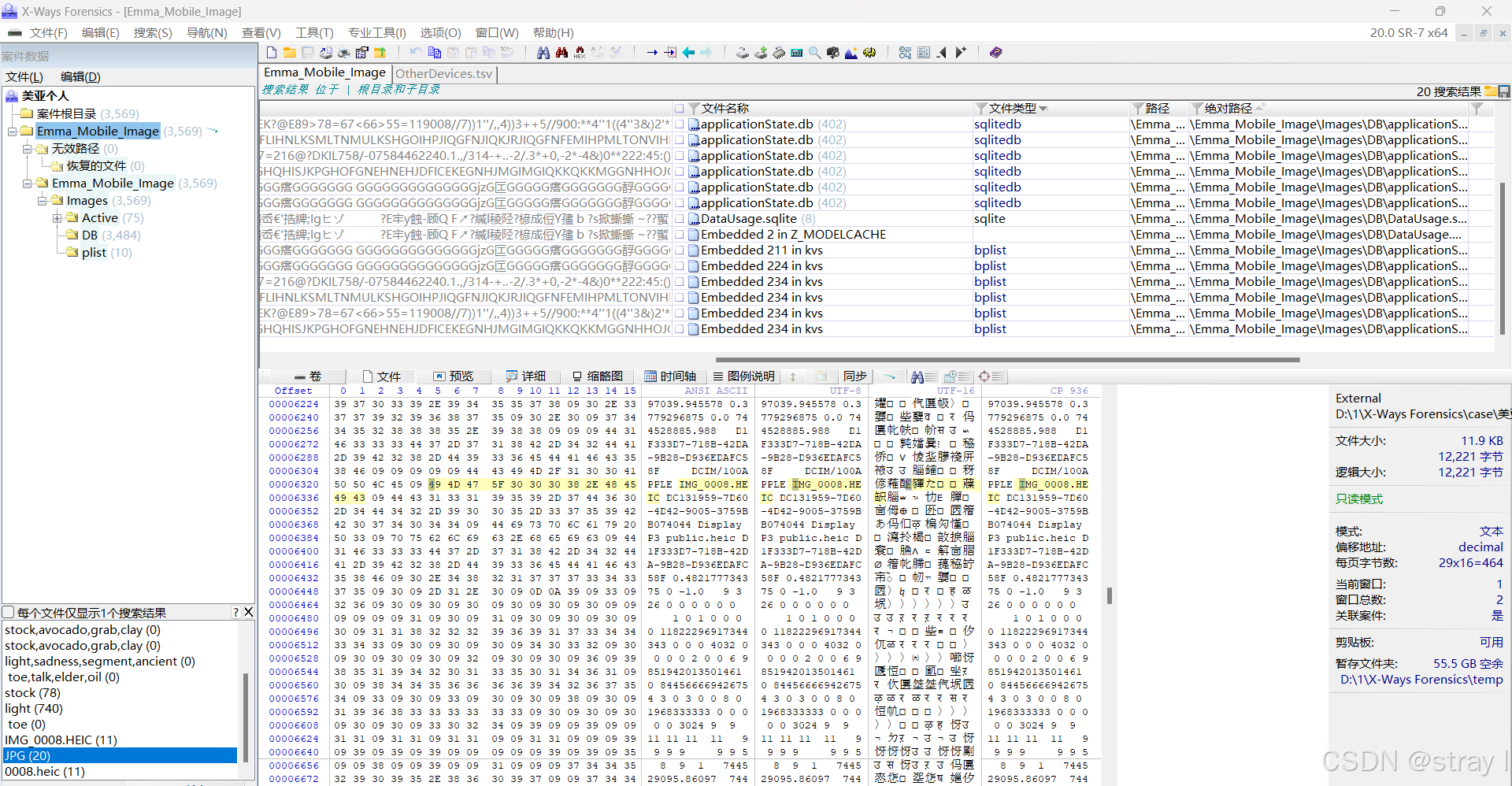Select the plist (10) folder
The image size is (1512, 786).
[x=106, y=253]
